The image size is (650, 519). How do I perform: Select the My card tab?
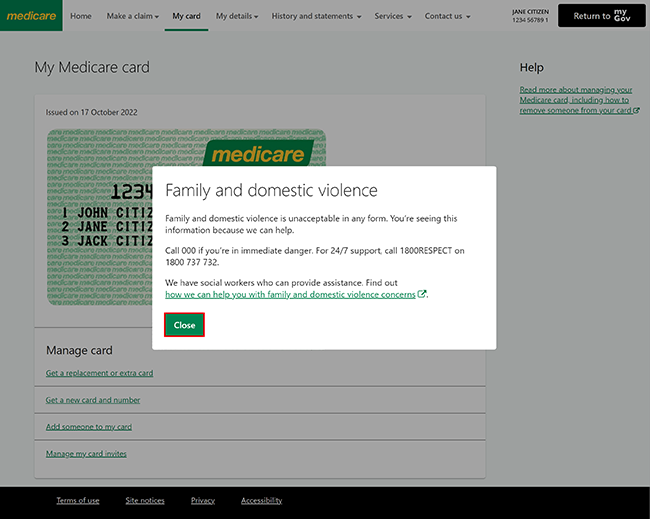(187, 16)
